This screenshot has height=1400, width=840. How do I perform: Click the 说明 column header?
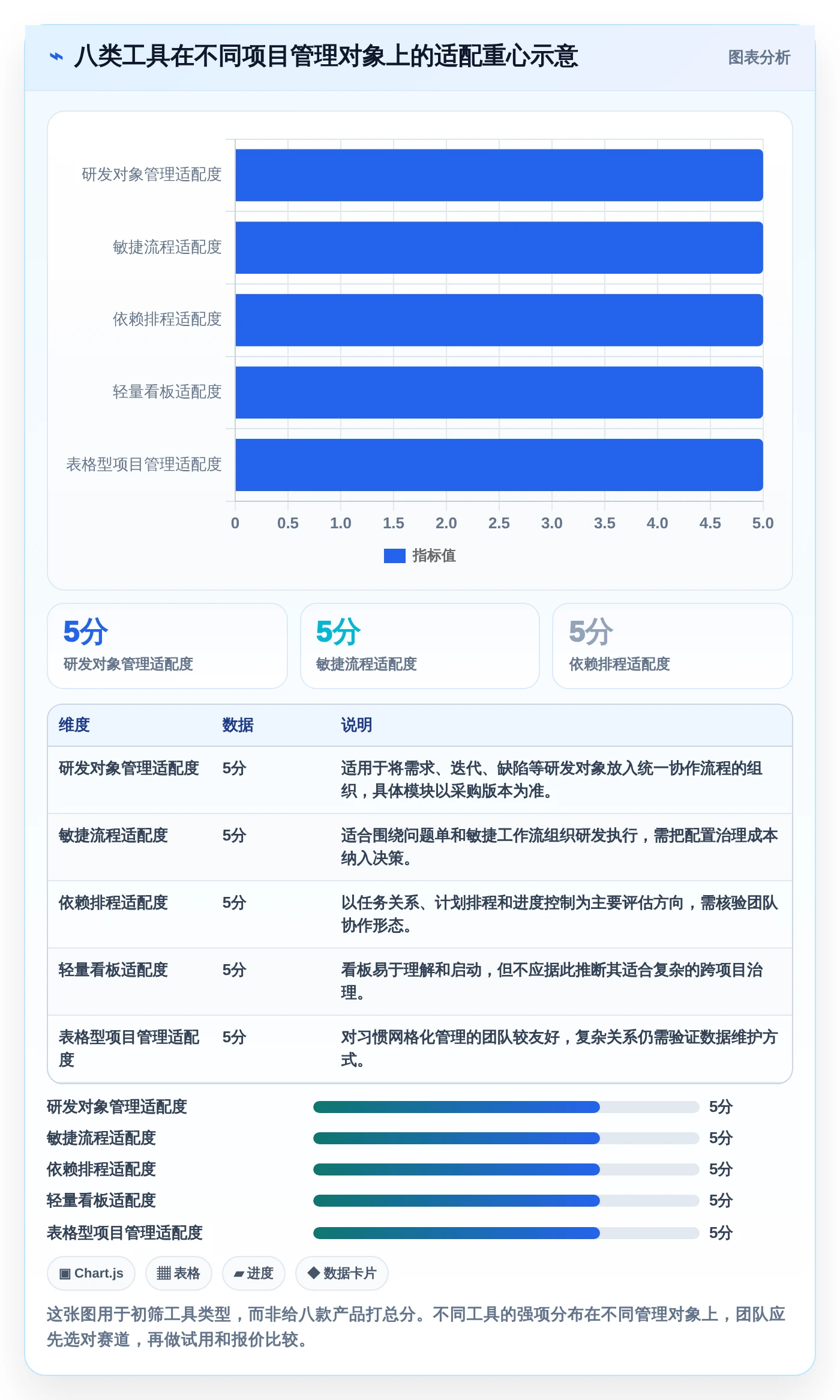[357, 725]
